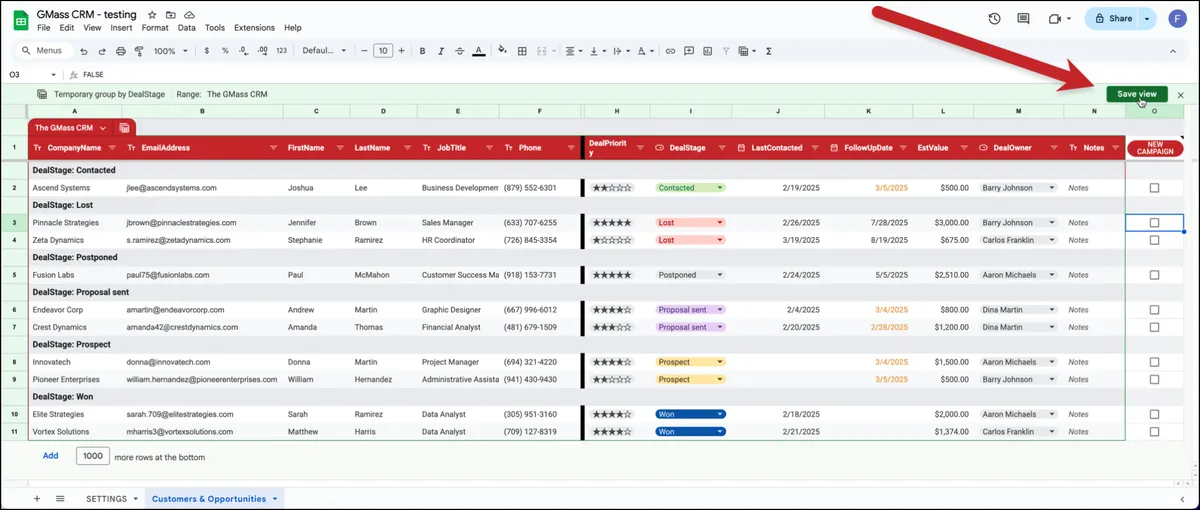Image resolution: width=1200 pixels, height=510 pixels.
Task: Star the GMass CRM document
Action: pos(152,15)
